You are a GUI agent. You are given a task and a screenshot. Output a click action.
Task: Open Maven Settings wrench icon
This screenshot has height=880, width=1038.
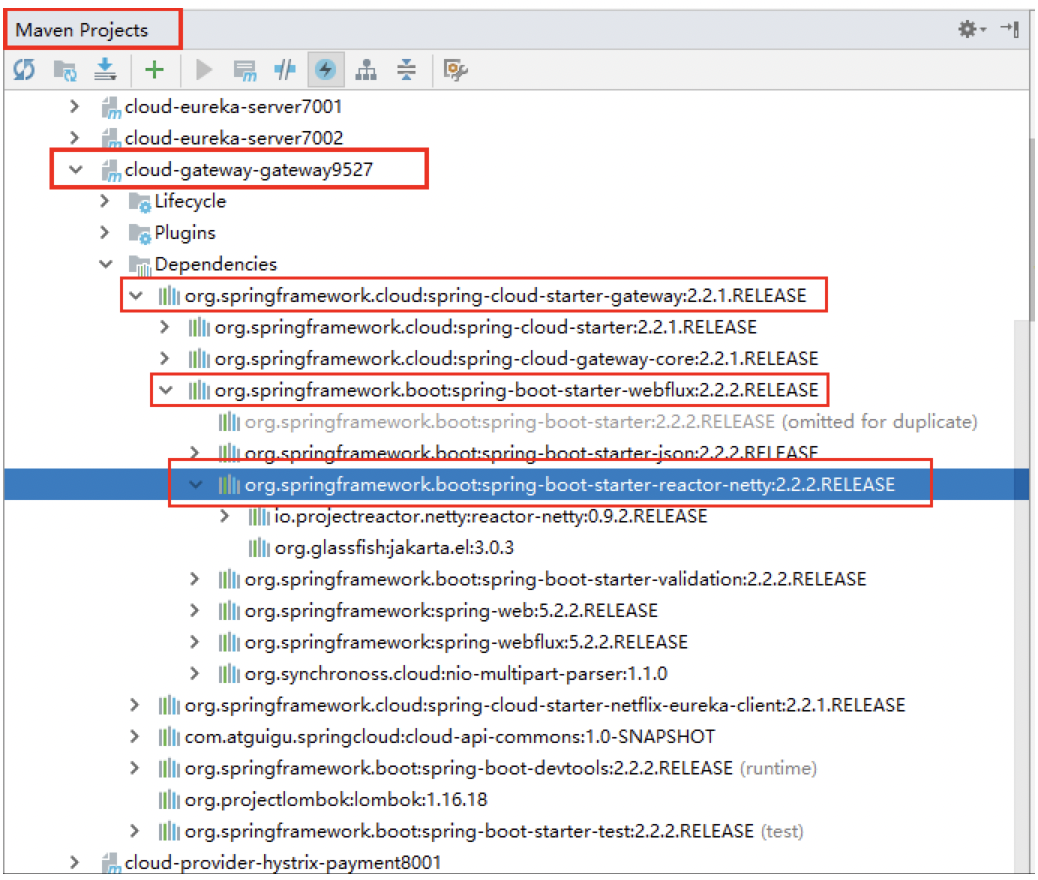455,69
